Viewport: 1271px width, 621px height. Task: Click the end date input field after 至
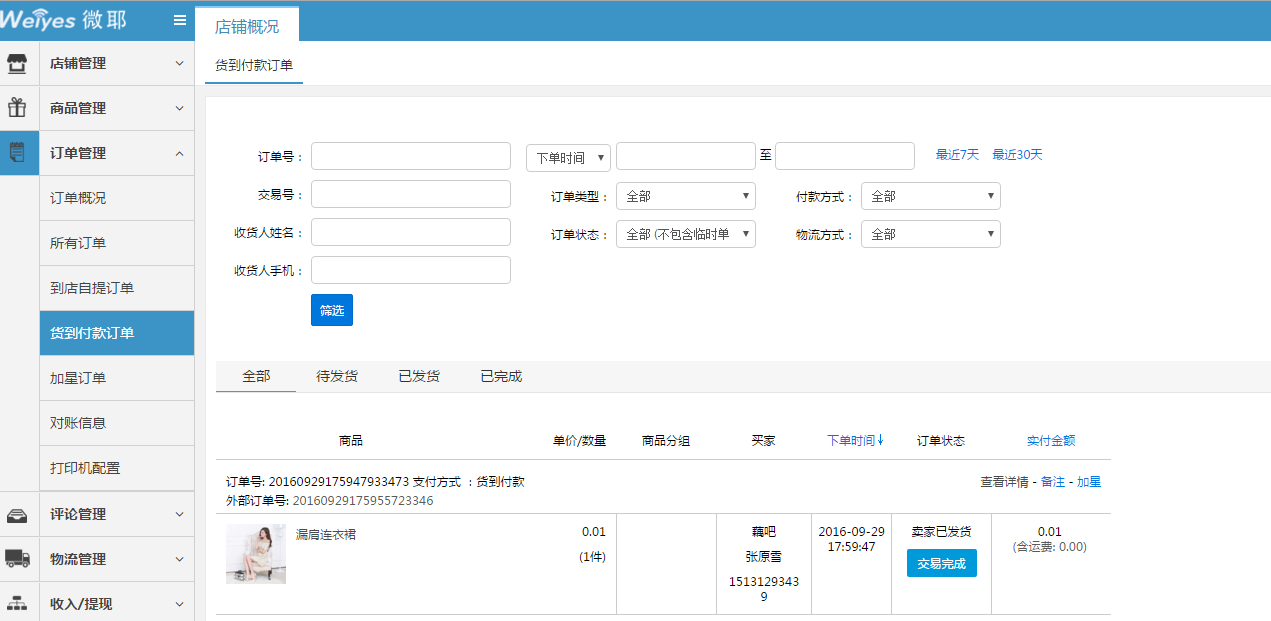pyautogui.click(x=845, y=156)
